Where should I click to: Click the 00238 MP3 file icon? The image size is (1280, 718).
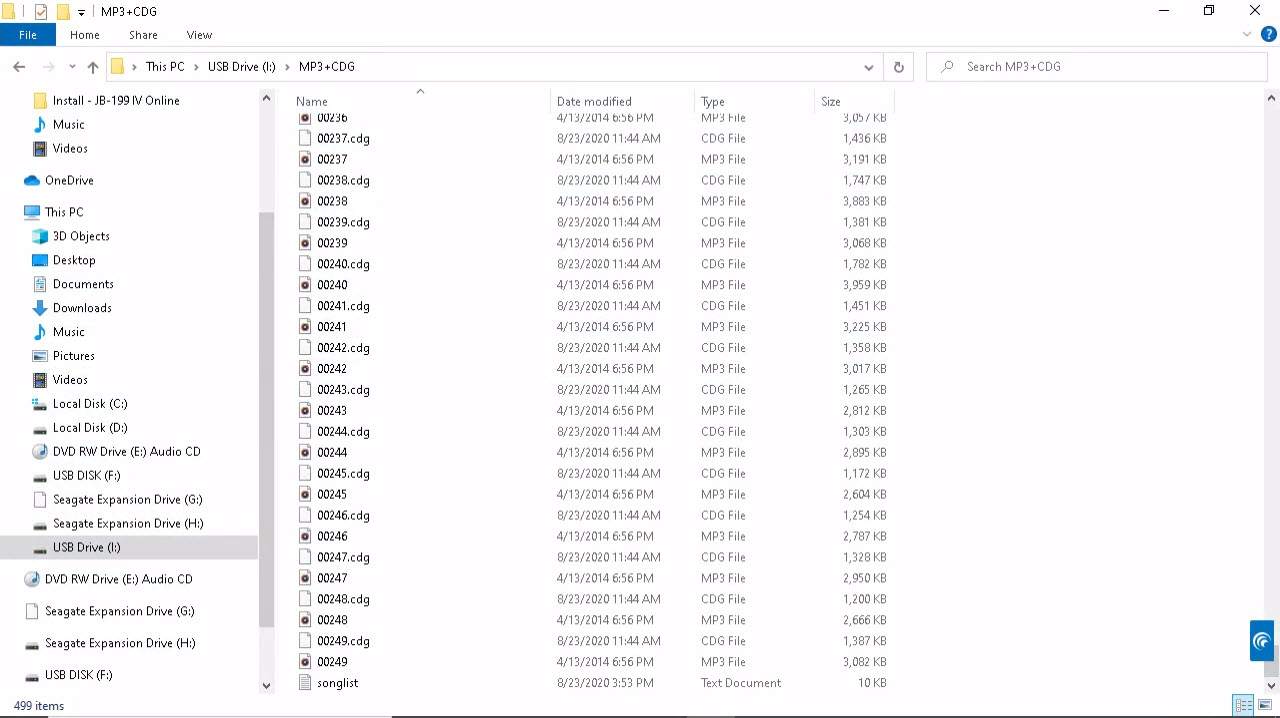[x=305, y=202]
